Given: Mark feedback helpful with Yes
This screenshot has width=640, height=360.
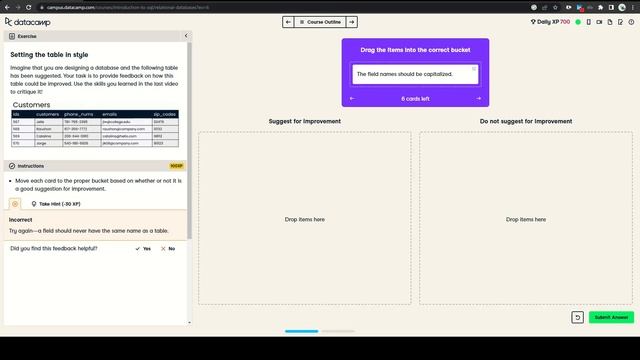Looking at the screenshot, I should [143, 249].
